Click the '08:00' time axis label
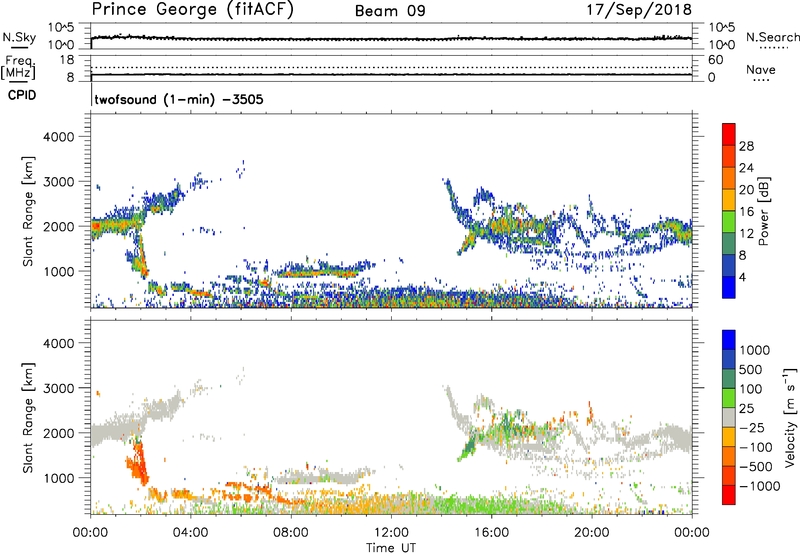This screenshot has height=554, width=800. click(290, 533)
